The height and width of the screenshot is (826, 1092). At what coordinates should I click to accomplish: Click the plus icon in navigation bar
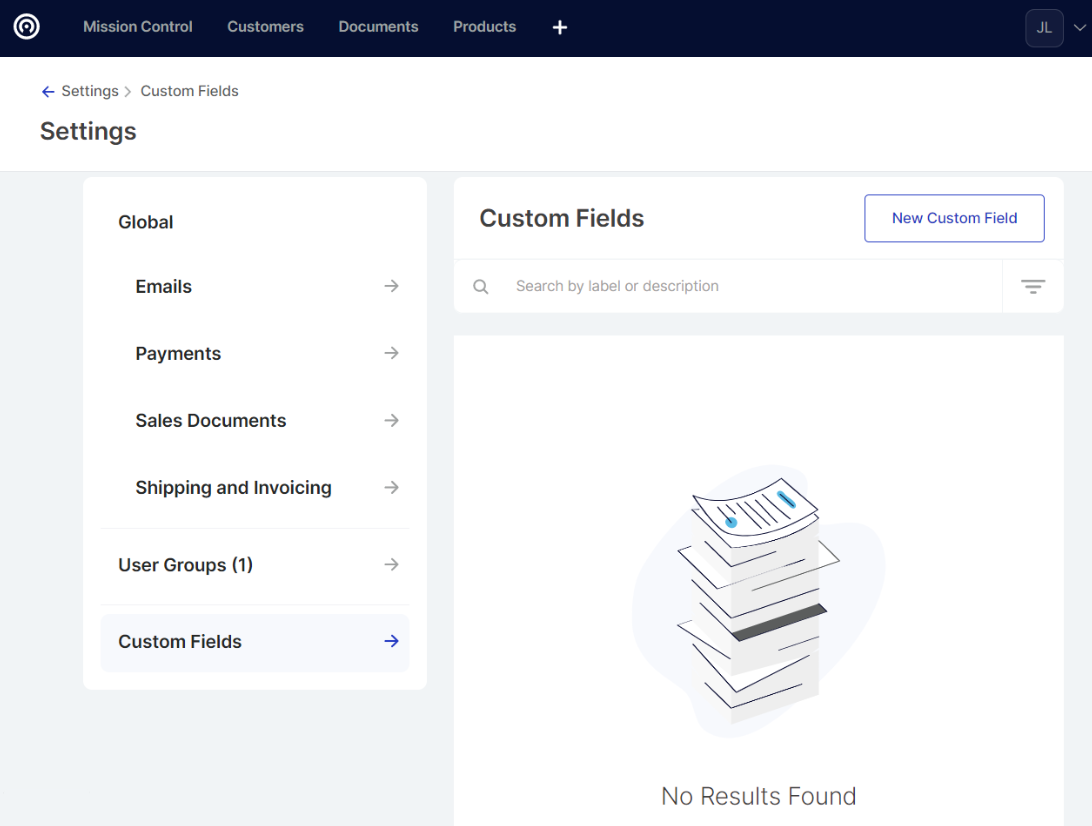pos(560,27)
